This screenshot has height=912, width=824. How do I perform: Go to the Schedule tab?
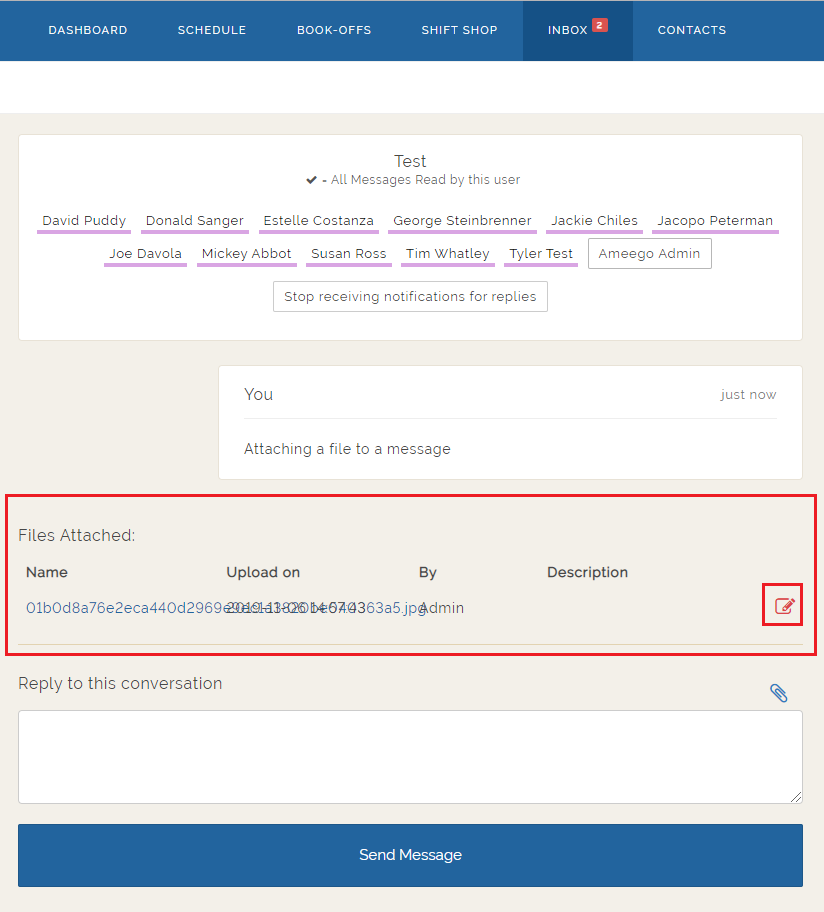tap(212, 30)
